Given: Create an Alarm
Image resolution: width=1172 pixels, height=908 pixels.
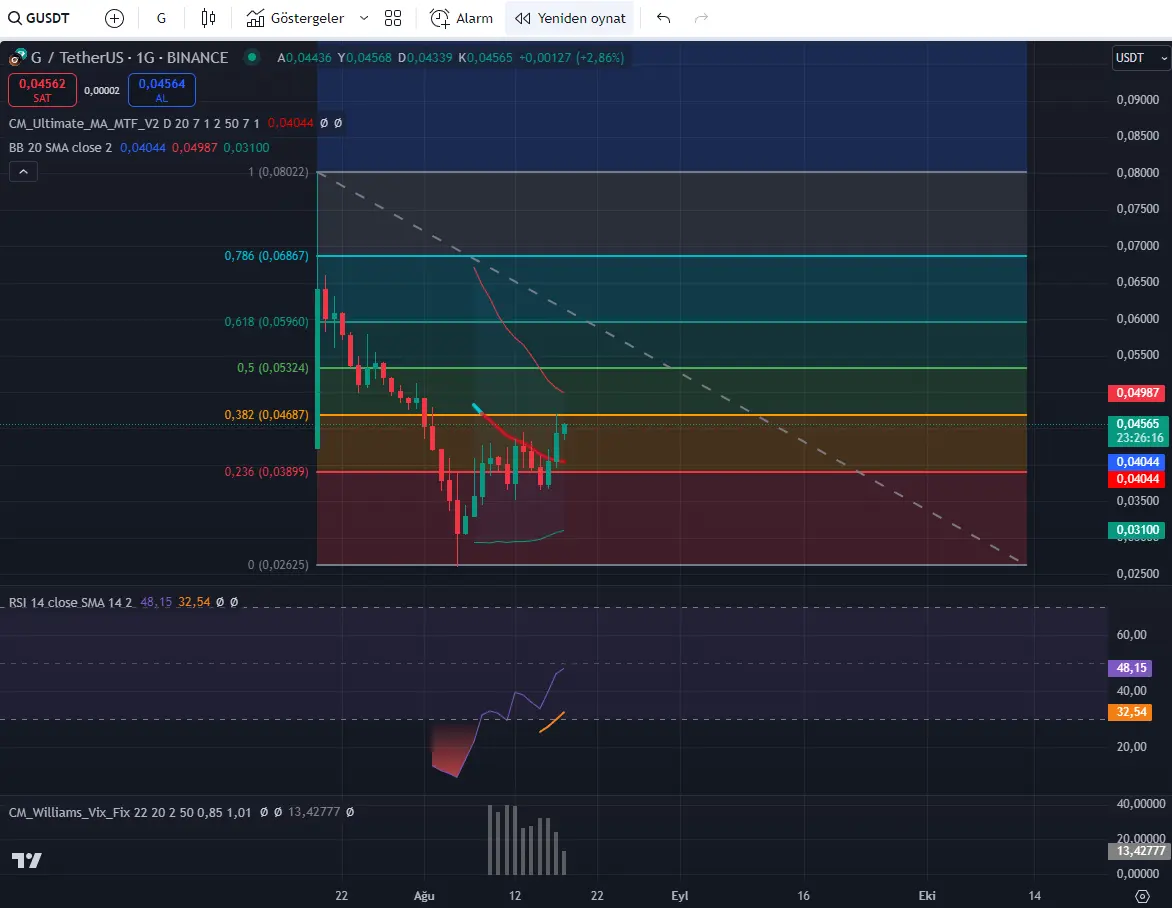Looking at the screenshot, I should click(x=462, y=18).
